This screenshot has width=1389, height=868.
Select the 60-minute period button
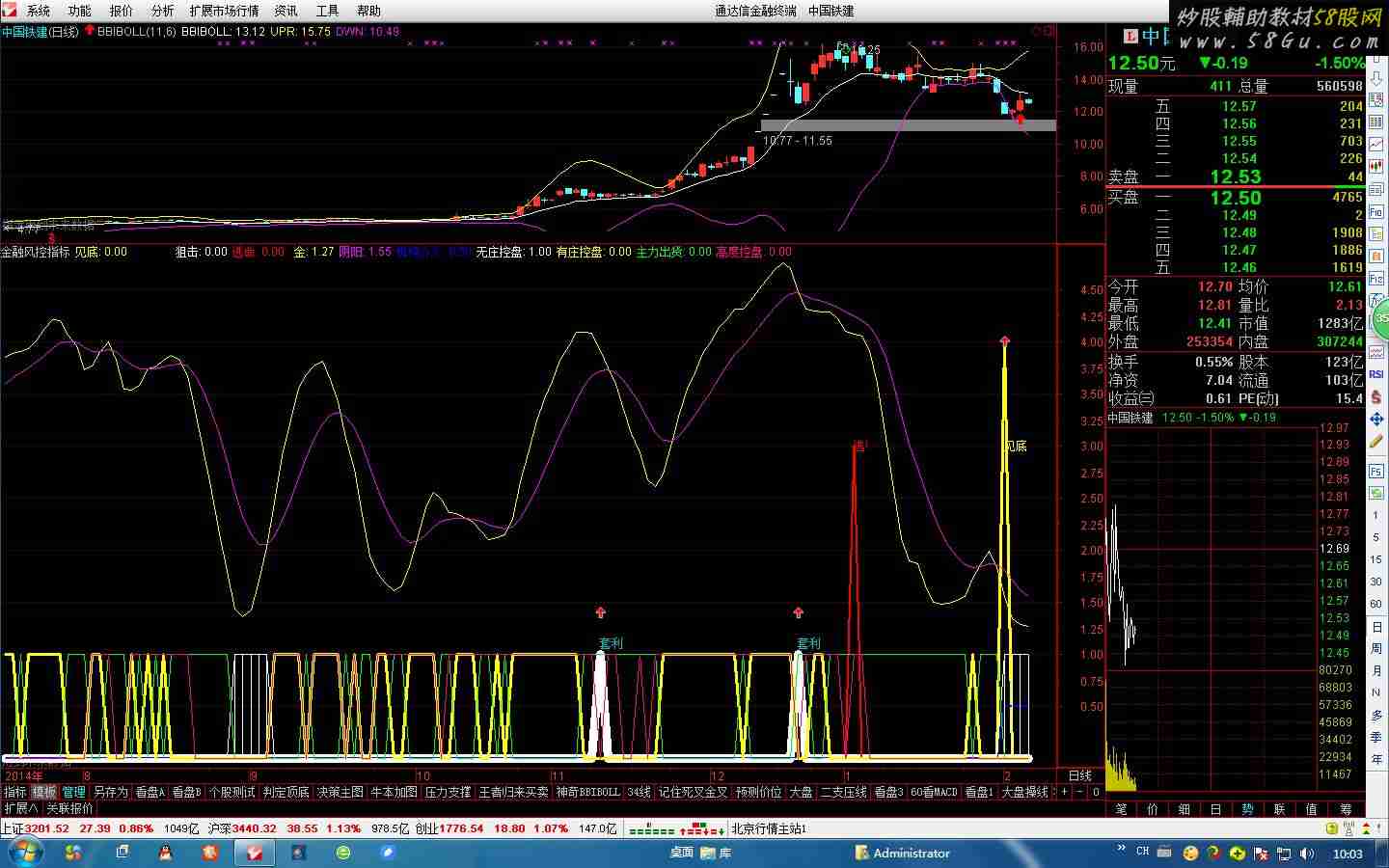[1376, 604]
